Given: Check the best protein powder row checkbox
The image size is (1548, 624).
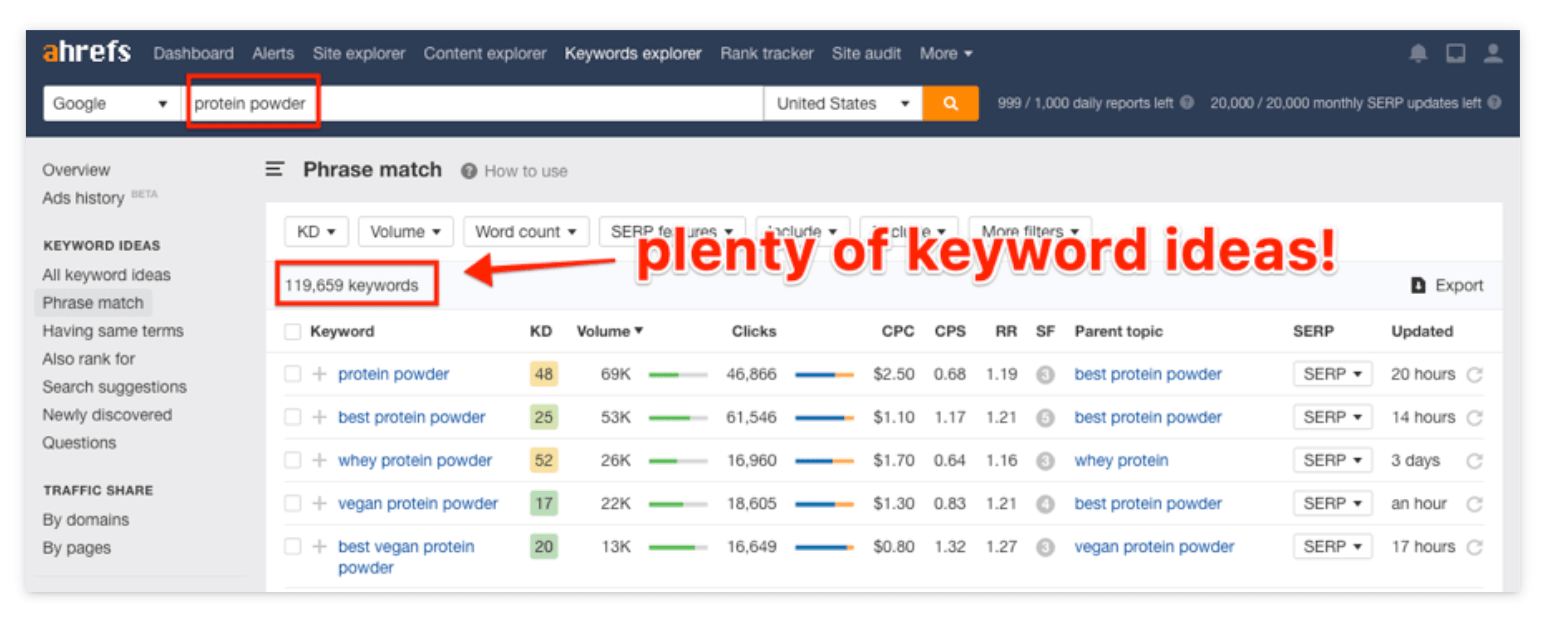Looking at the screenshot, I should 292,417.
